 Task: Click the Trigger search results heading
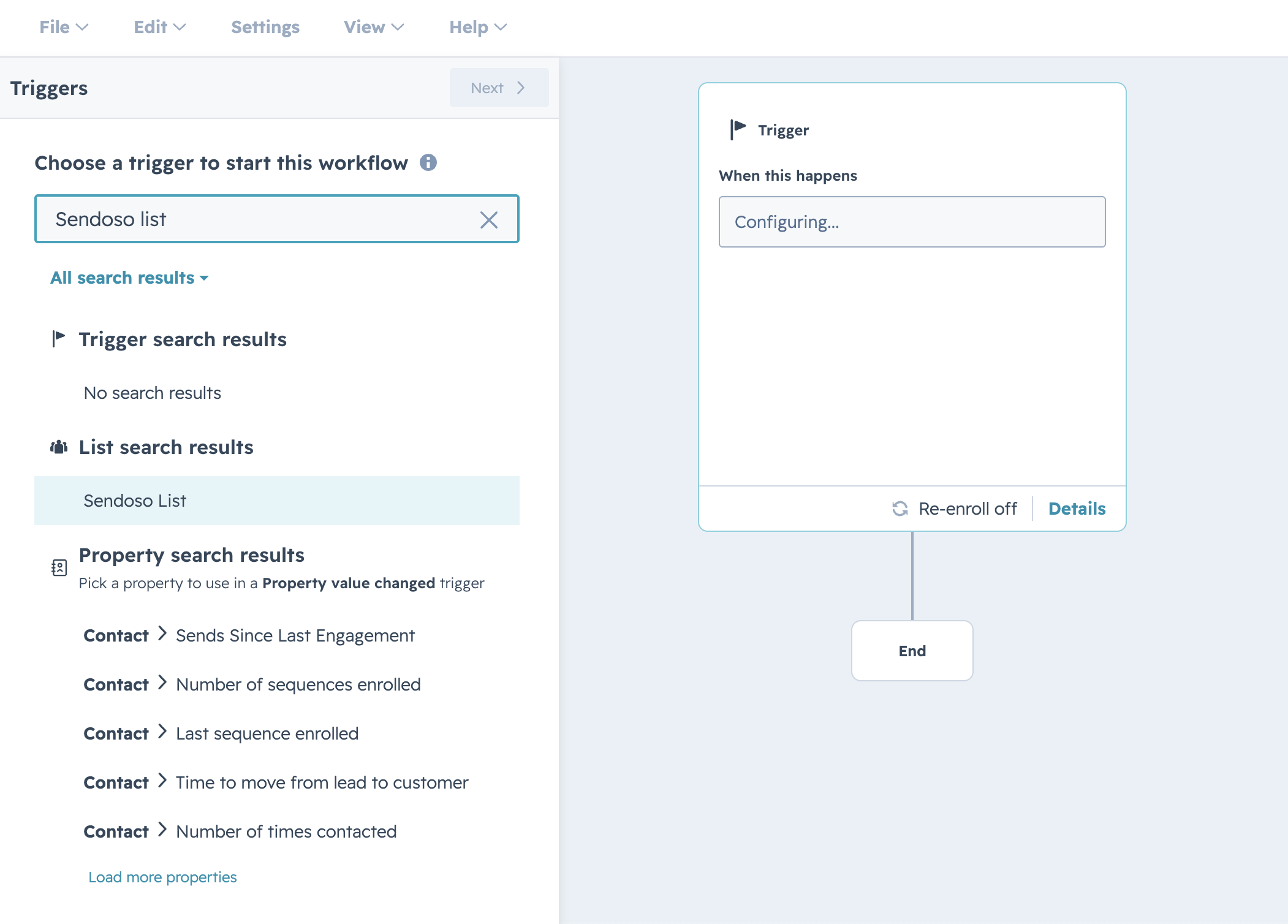183,339
